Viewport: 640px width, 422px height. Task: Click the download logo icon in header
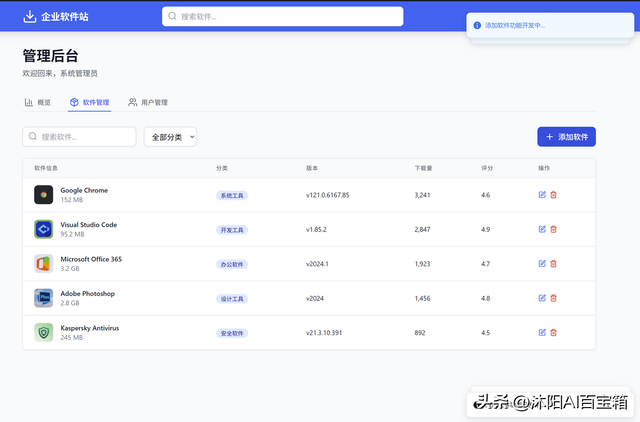[29, 16]
